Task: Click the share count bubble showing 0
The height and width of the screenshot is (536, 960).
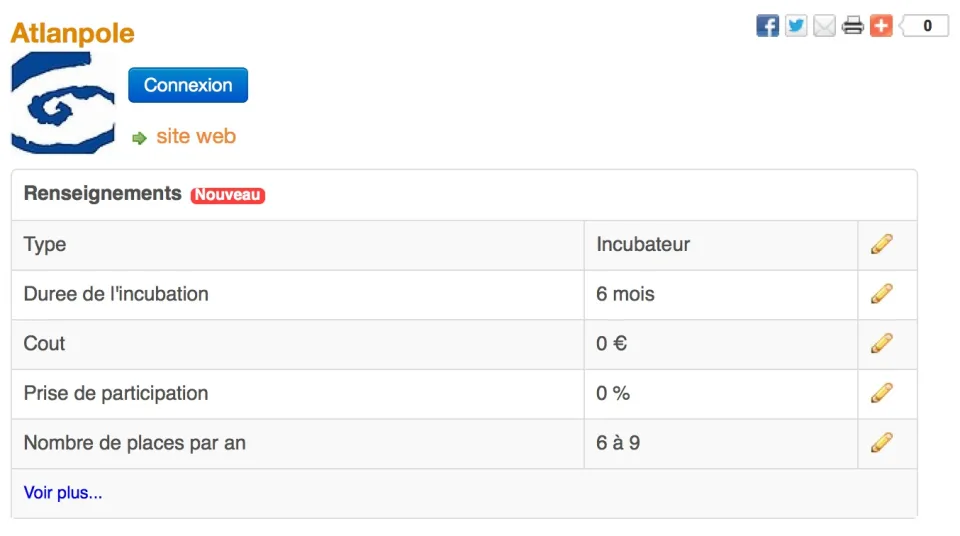Action: [x=924, y=26]
